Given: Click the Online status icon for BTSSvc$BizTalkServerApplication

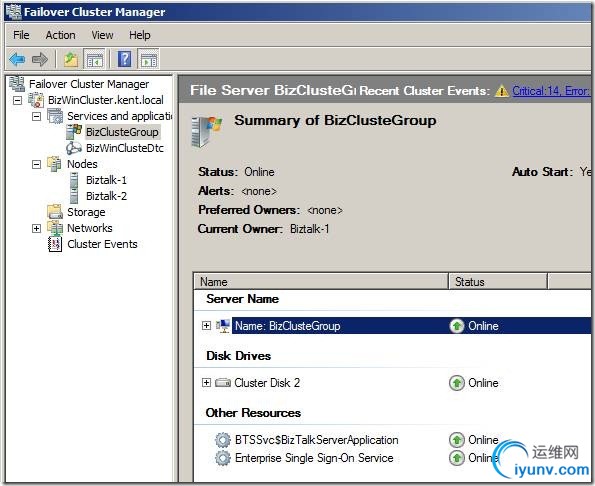Looking at the screenshot, I should 457,440.
